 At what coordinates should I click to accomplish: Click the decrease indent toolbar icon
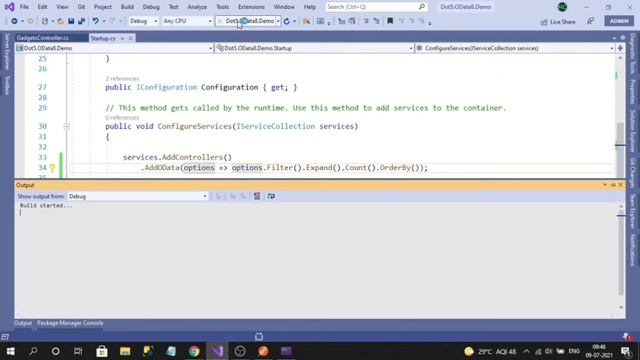click(342, 21)
